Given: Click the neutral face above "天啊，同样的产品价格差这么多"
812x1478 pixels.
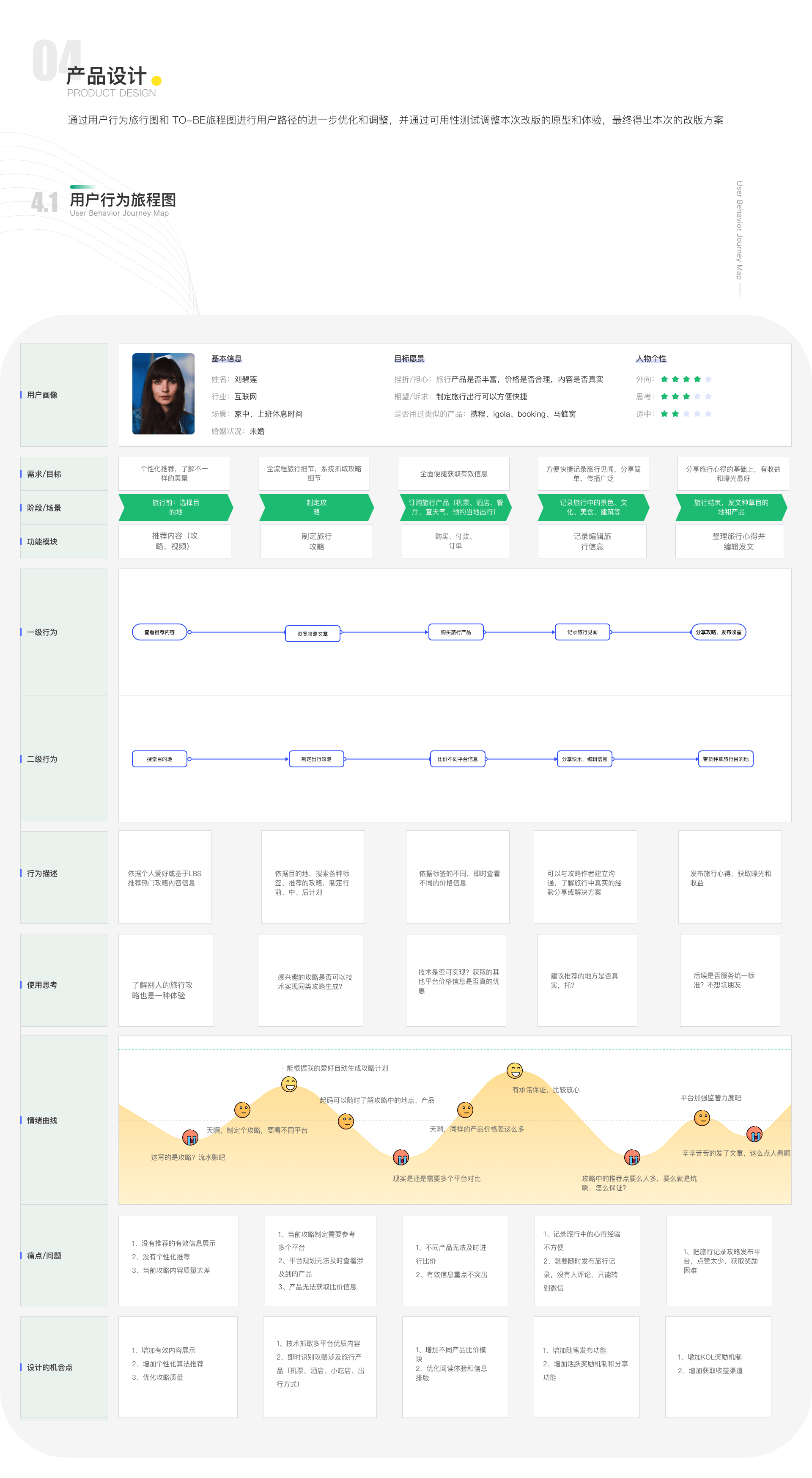Looking at the screenshot, I should [465, 1110].
